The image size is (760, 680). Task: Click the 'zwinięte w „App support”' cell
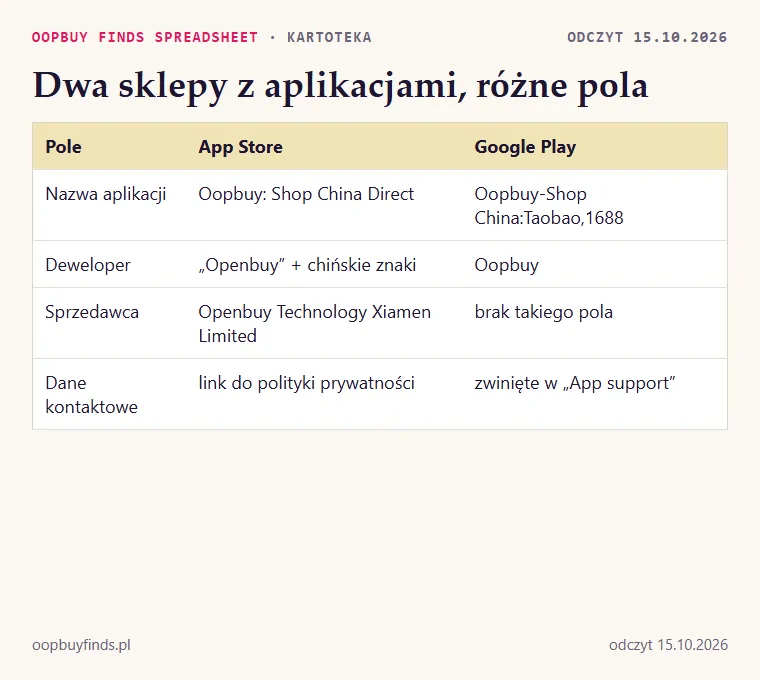pyautogui.click(x=575, y=383)
